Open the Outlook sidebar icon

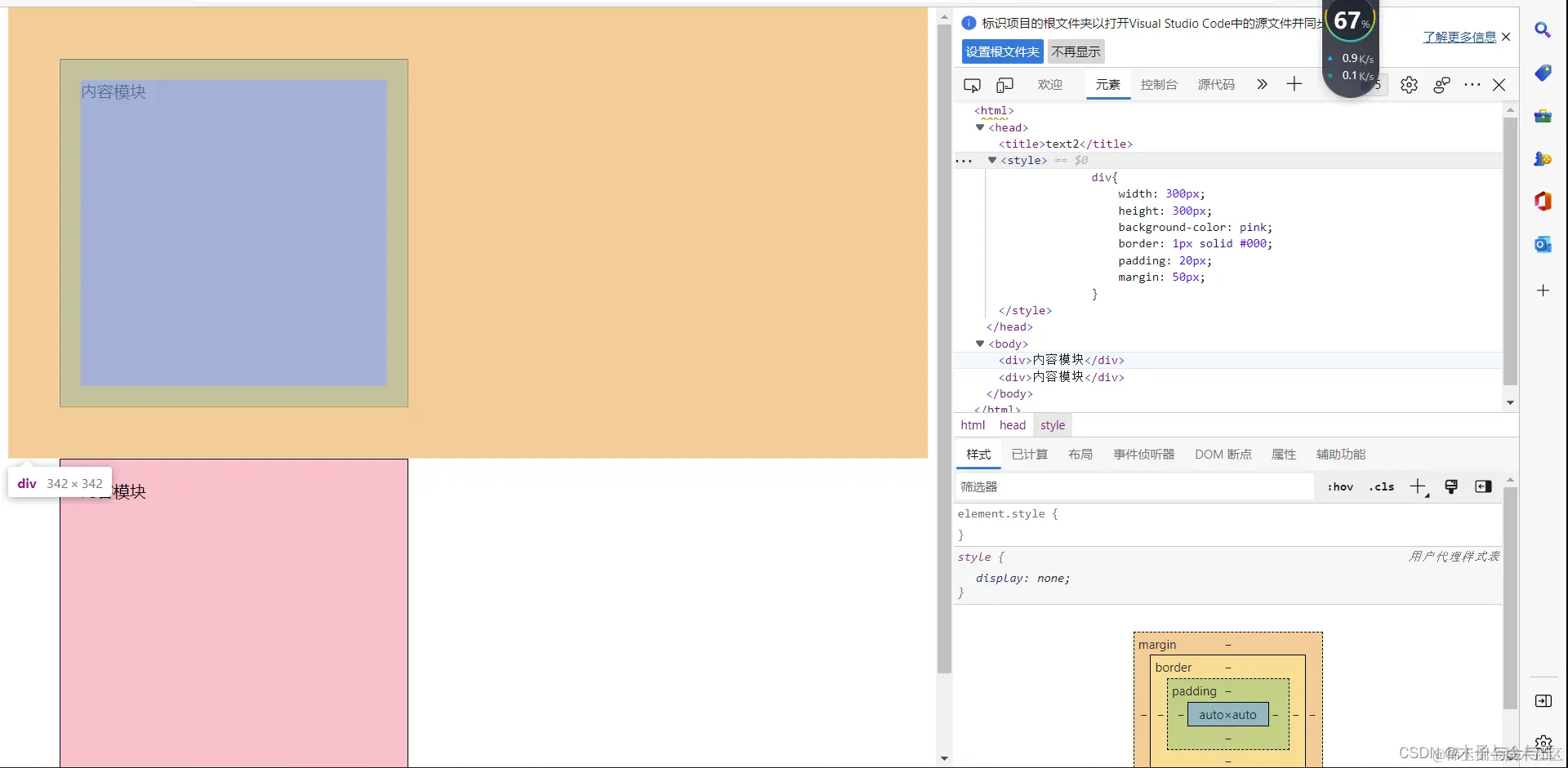[1543, 244]
